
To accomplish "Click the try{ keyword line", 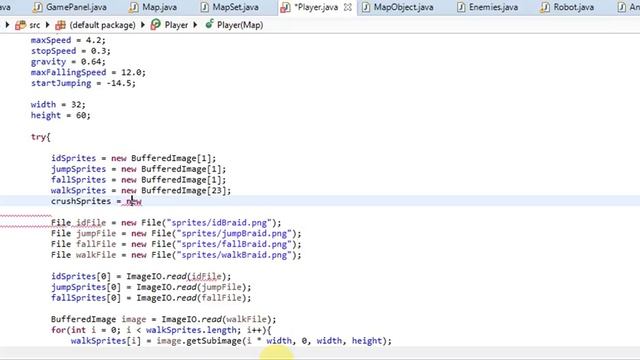I will click(x=40, y=137).
